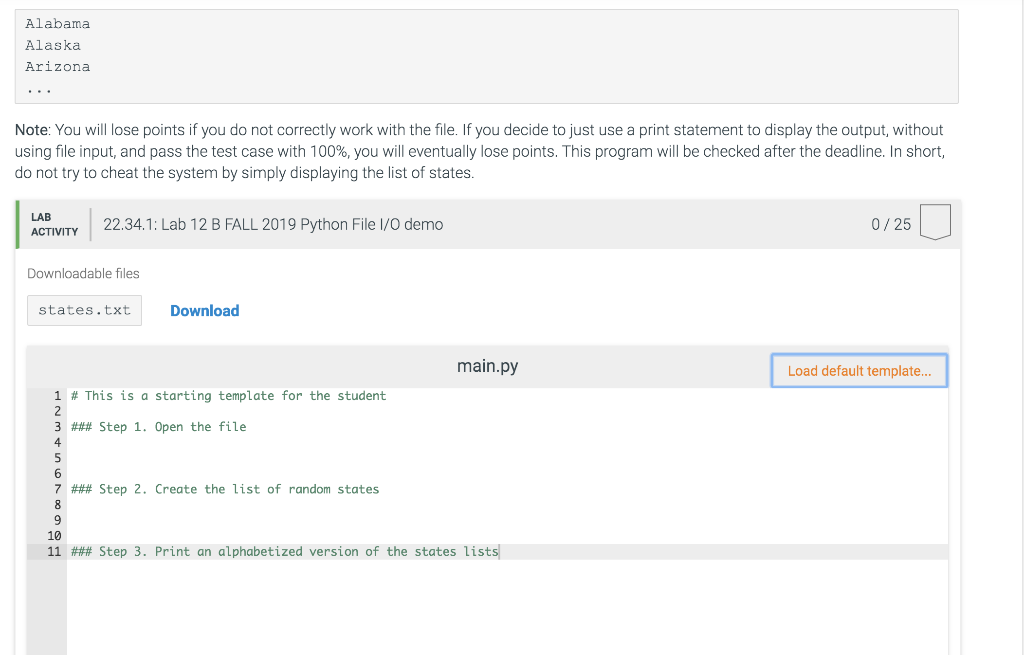Viewport: 1024px width, 655px height.
Task: Click empty line 5 in the code editor
Action: tap(150, 457)
